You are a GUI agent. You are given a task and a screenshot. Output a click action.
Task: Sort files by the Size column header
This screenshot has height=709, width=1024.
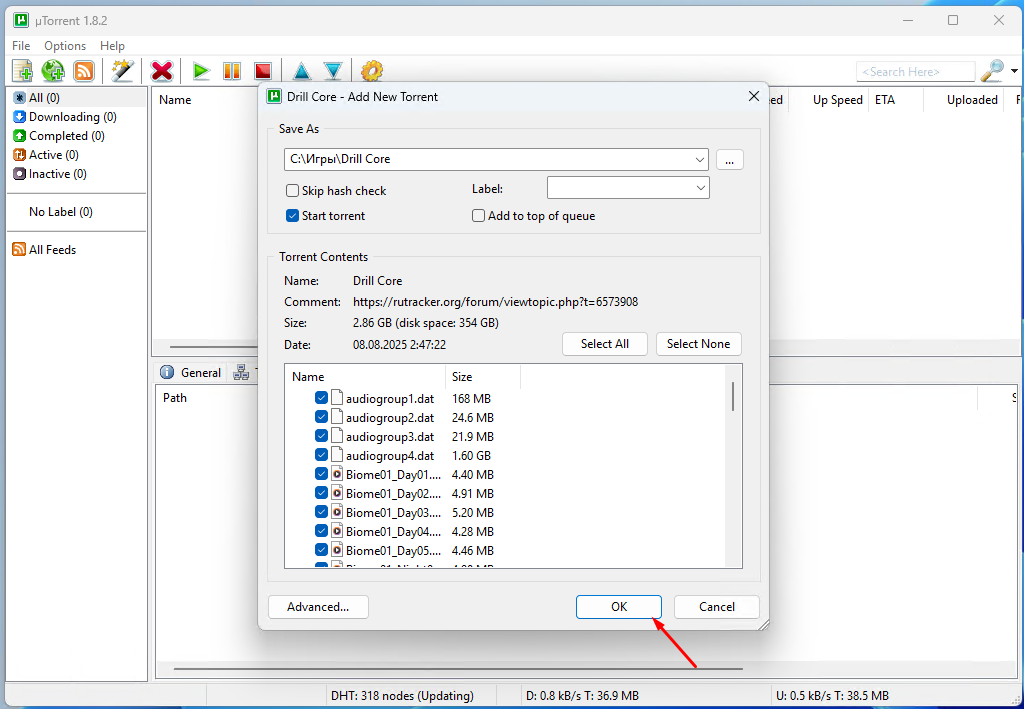482,377
